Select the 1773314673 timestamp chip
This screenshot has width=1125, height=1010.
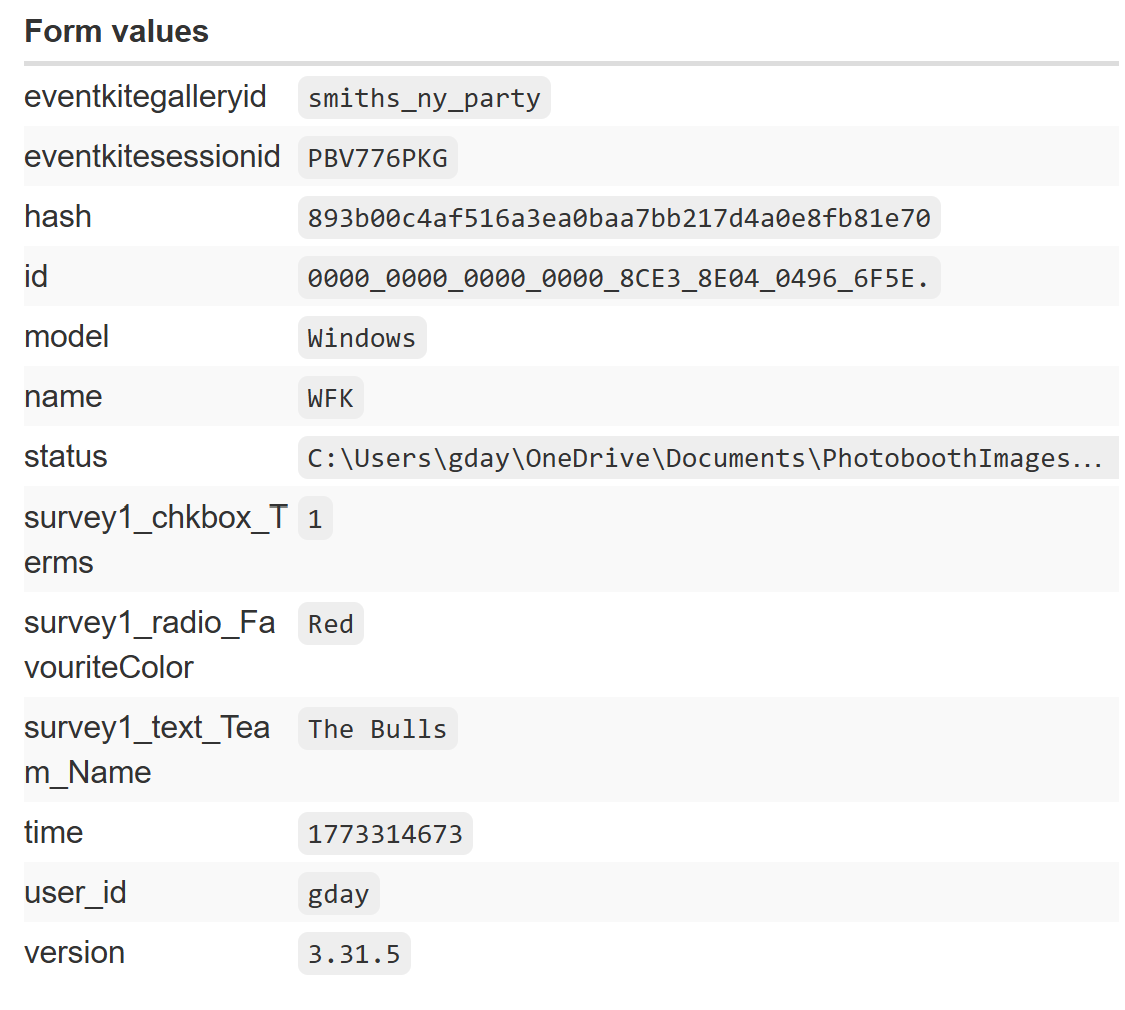point(385,833)
